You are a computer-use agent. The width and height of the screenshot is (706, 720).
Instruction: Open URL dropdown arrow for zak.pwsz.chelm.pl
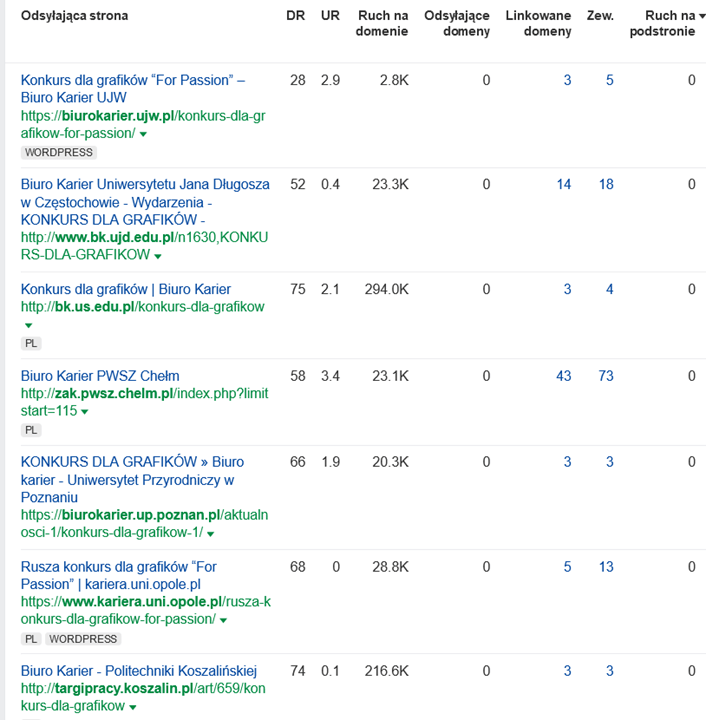(x=85, y=412)
